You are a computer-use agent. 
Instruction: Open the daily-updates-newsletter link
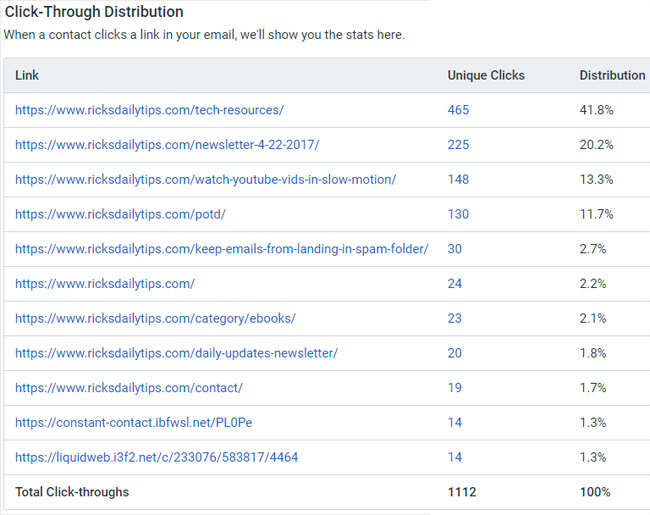[177, 353]
